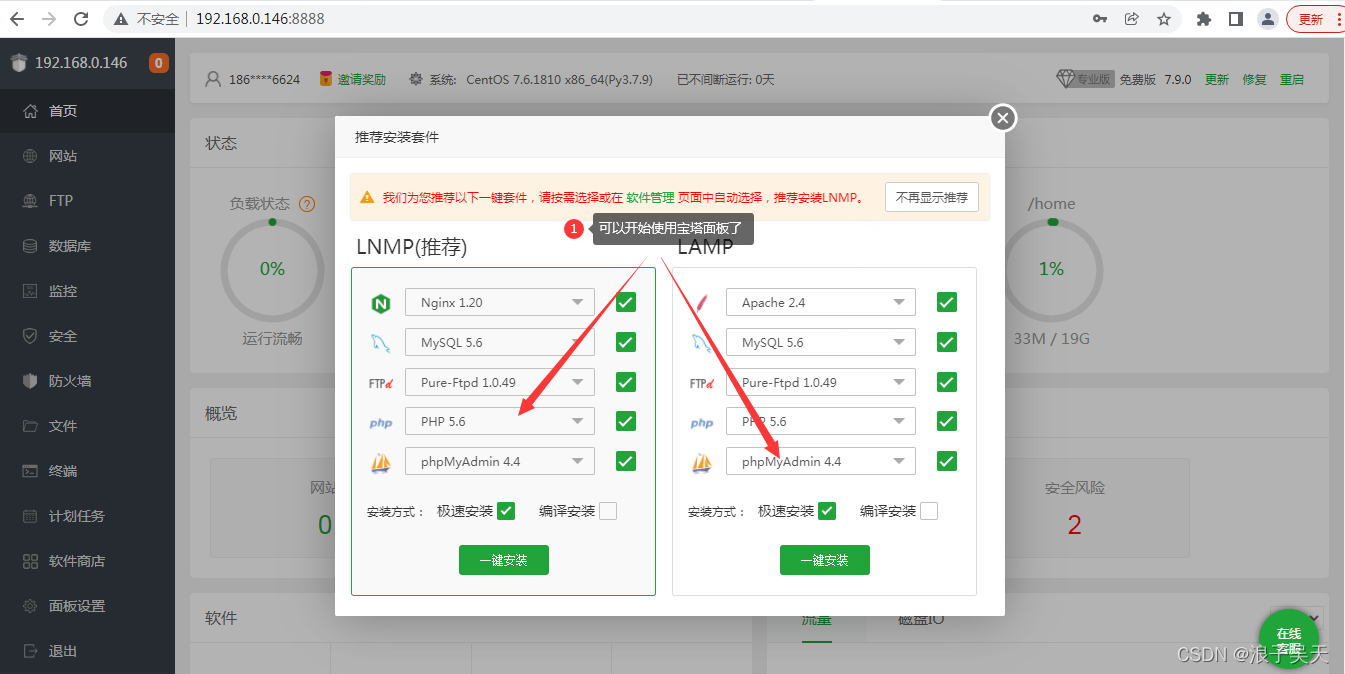Close the 推荐安装套件 dialog with X
This screenshot has width=1345, height=674.
pyautogui.click(x=1003, y=118)
